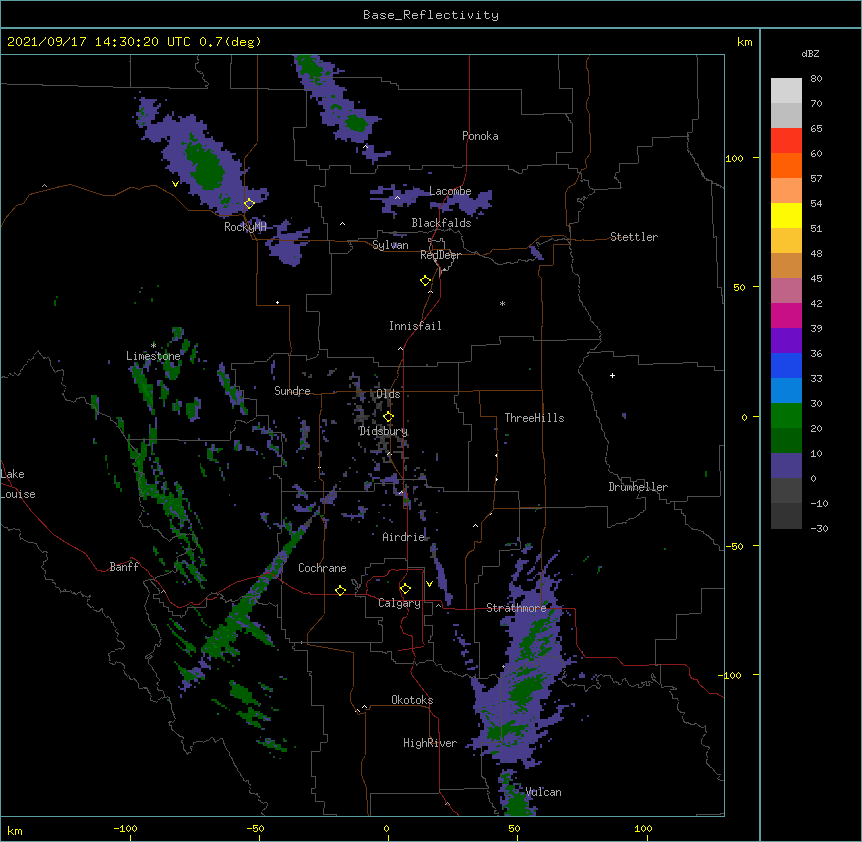Click the red swatch for 65 dBZ
The height and width of the screenshot is (842, 862).
(786, 140)
